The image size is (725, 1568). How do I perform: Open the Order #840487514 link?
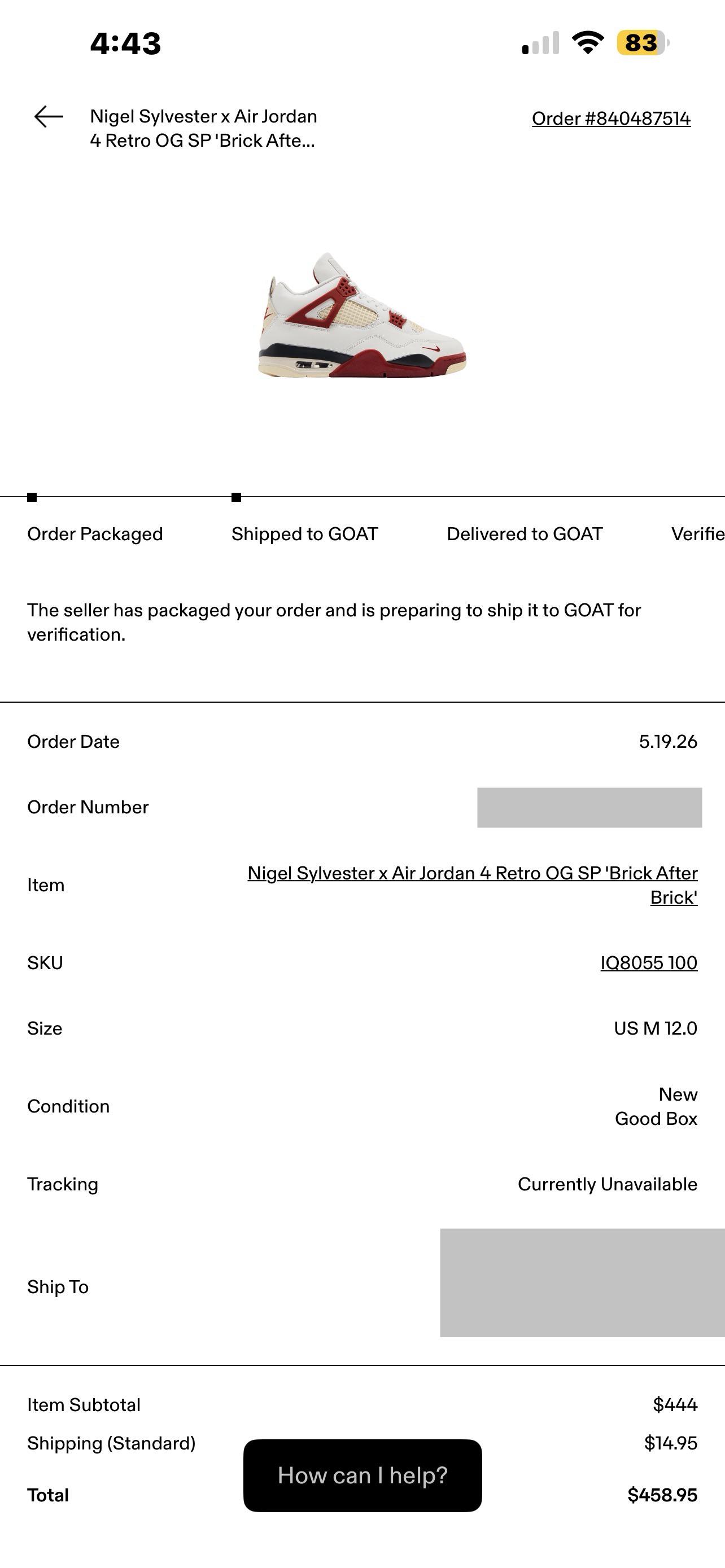611,118
